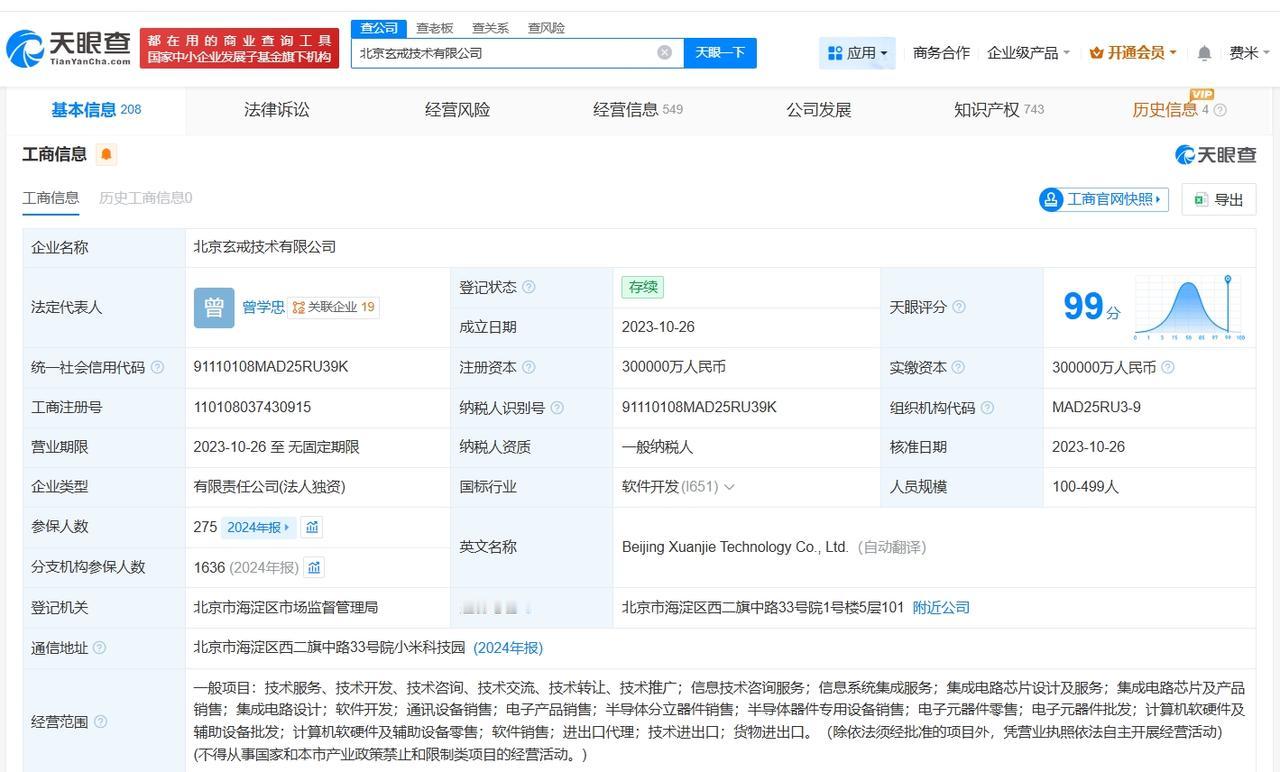Open chart icon beside 分支机构参保人数 1636
1280x772 pixels.
pos(314,568)
